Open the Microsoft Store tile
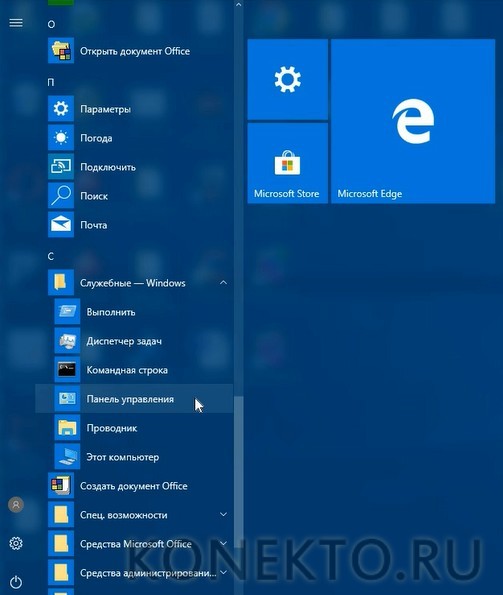 pyautogui.click(x=288, y=163)
